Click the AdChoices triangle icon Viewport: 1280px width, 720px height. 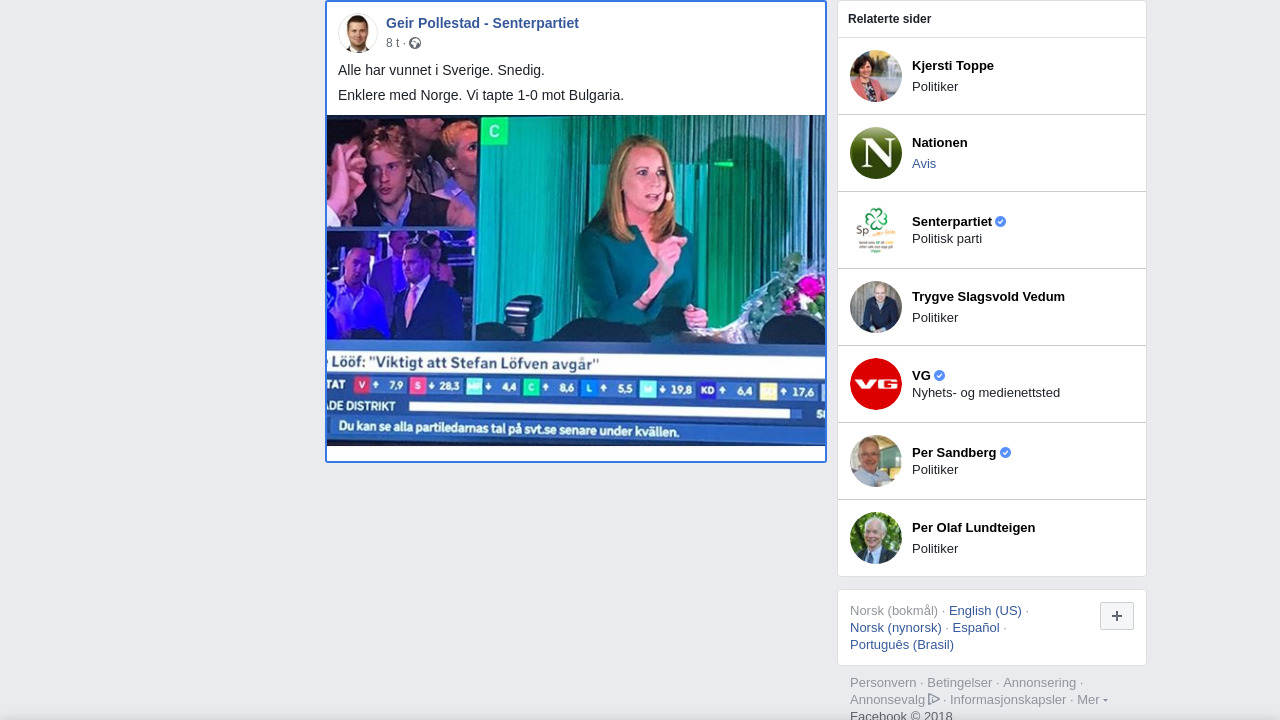[x=934, y=699]
